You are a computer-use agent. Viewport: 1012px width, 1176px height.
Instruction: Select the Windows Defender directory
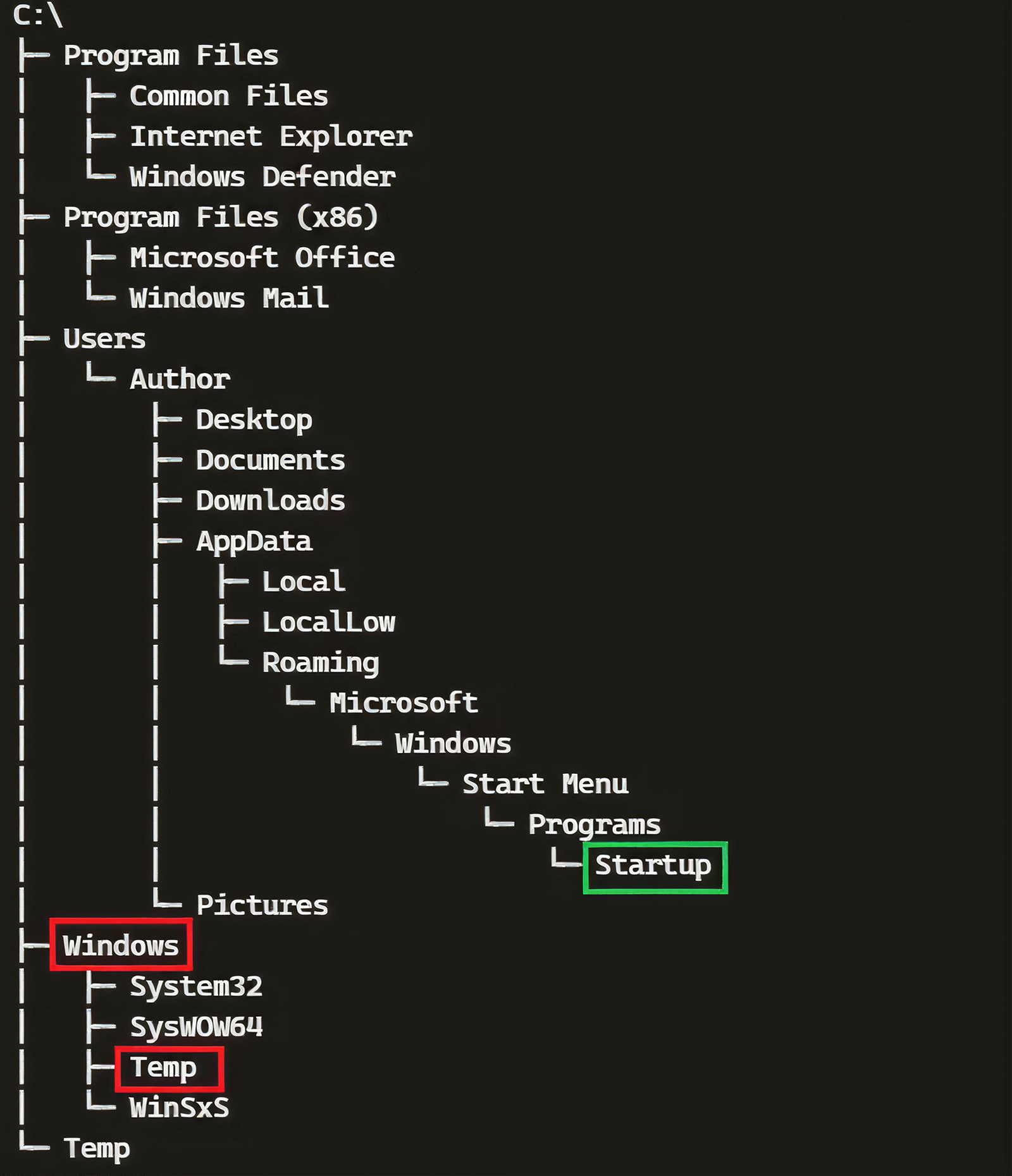(262, 177)
